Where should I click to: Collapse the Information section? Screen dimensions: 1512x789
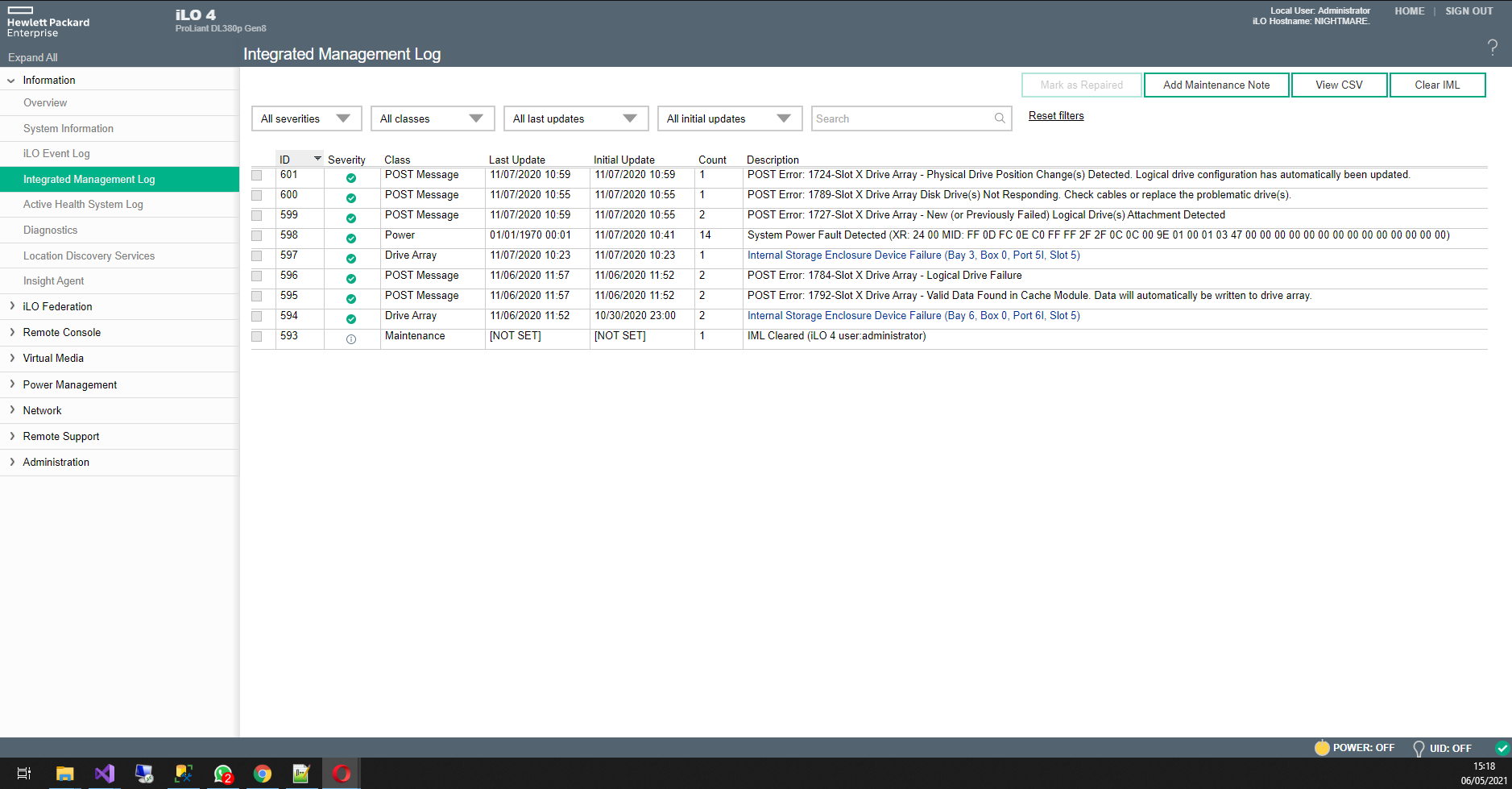(11, 81)
